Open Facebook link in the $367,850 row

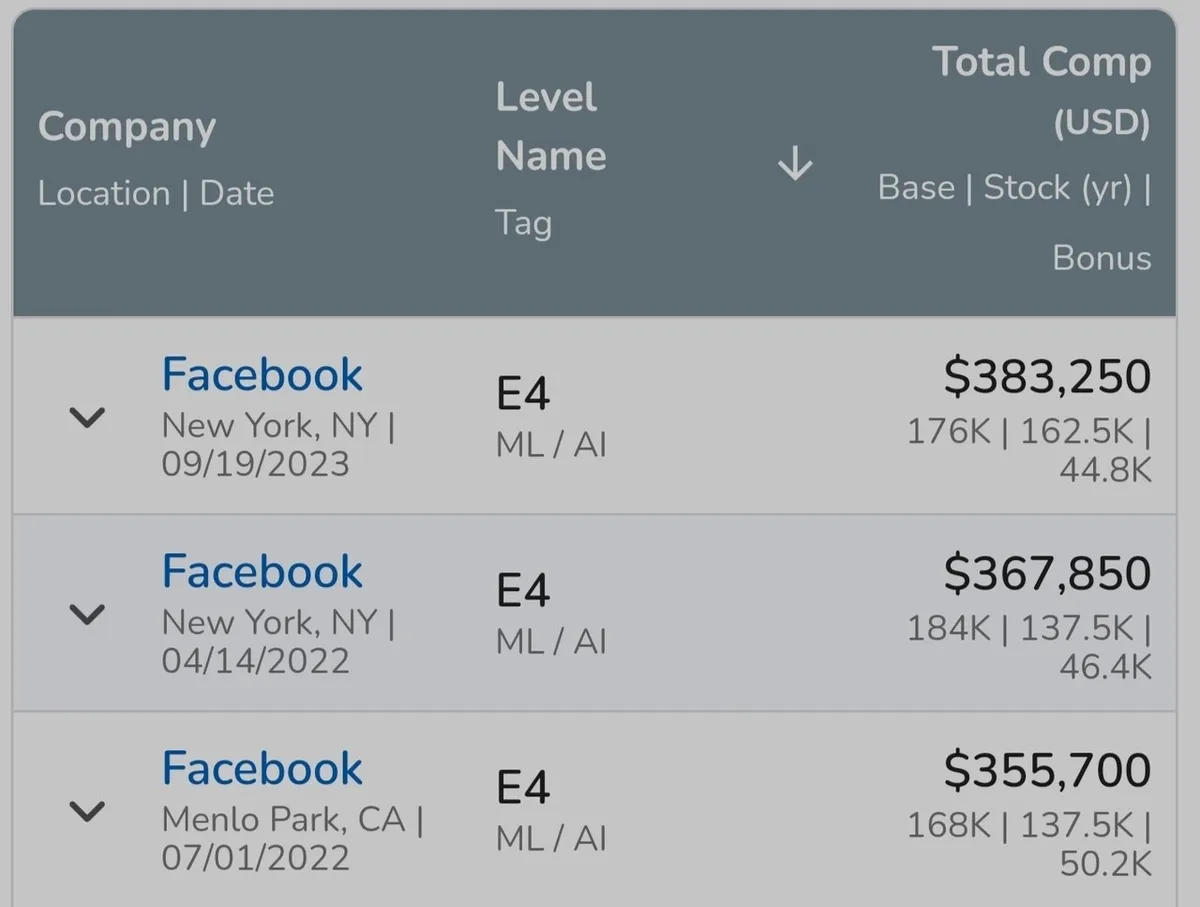(262, 572)
